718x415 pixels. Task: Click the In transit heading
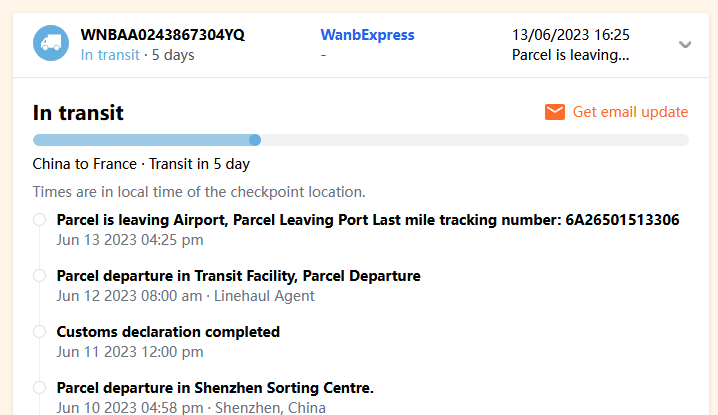tap(78, 112)
